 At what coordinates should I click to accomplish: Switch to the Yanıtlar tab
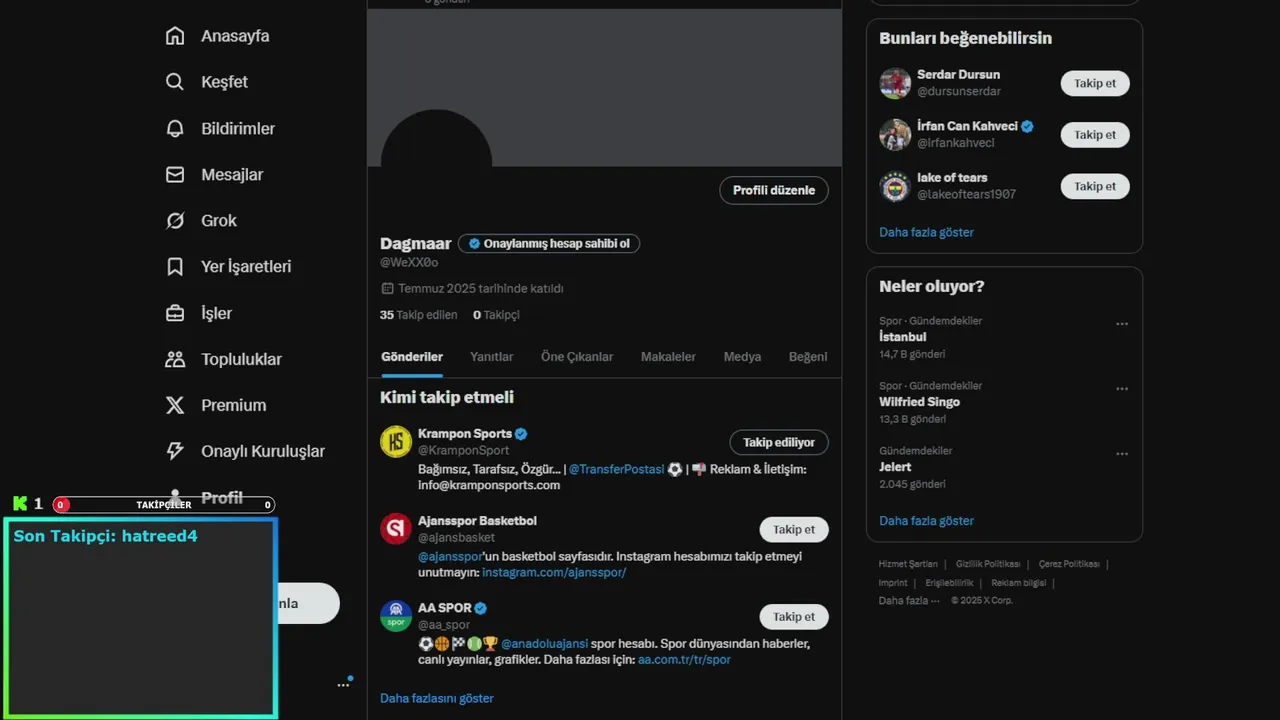[492, 357]
